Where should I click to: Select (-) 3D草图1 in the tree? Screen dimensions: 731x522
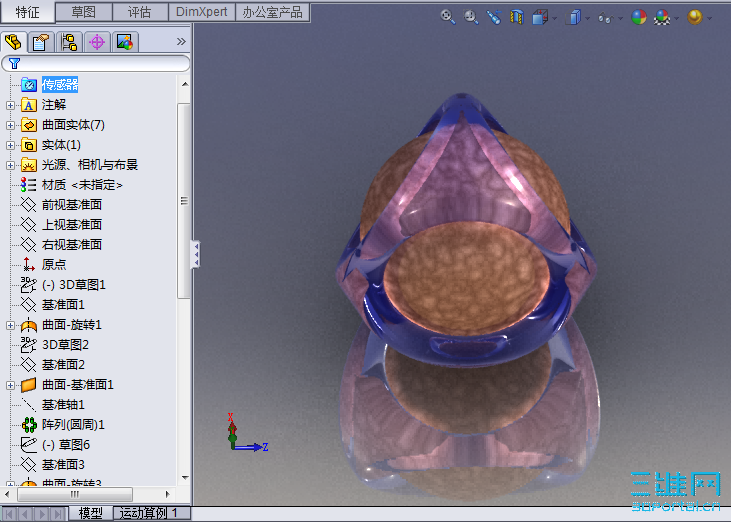point(74,285)
